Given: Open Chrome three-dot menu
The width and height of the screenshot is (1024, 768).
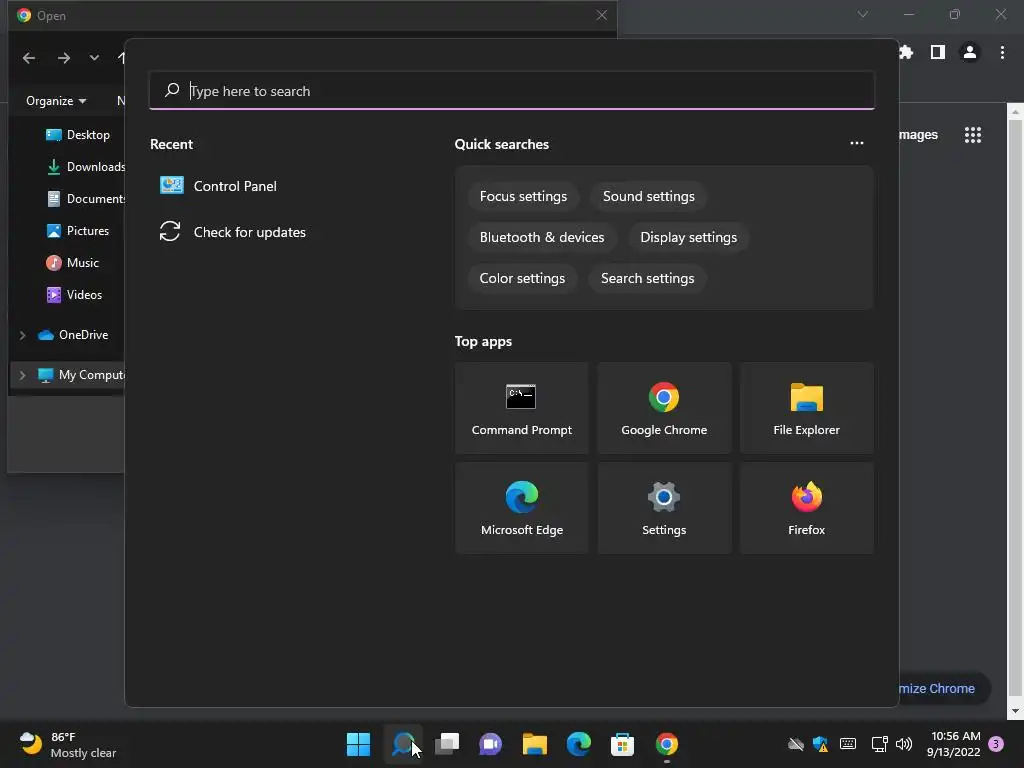Looking at the screenshot, I should coord(1002,52).
